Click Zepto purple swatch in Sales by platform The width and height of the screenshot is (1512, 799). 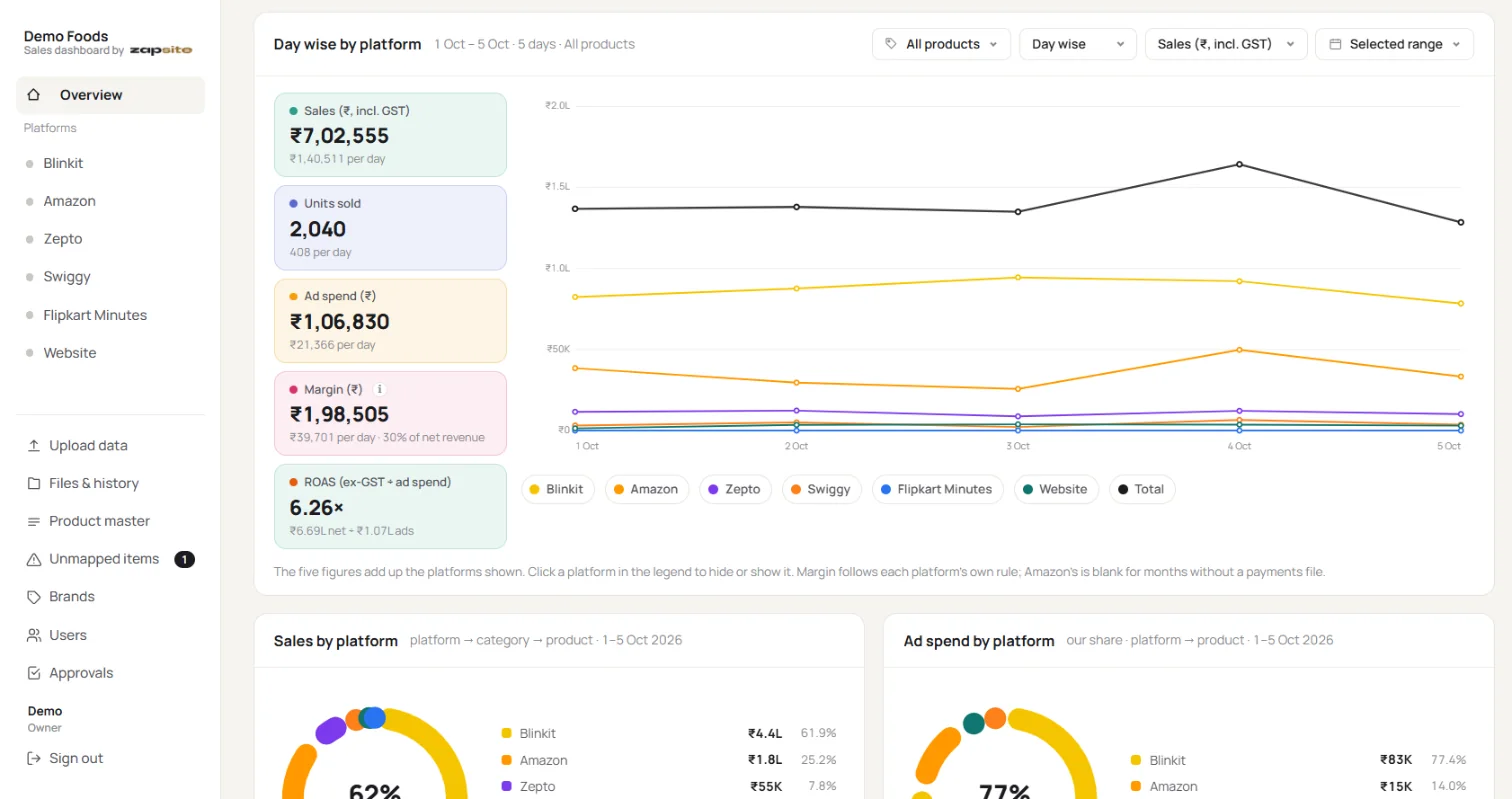507,787
